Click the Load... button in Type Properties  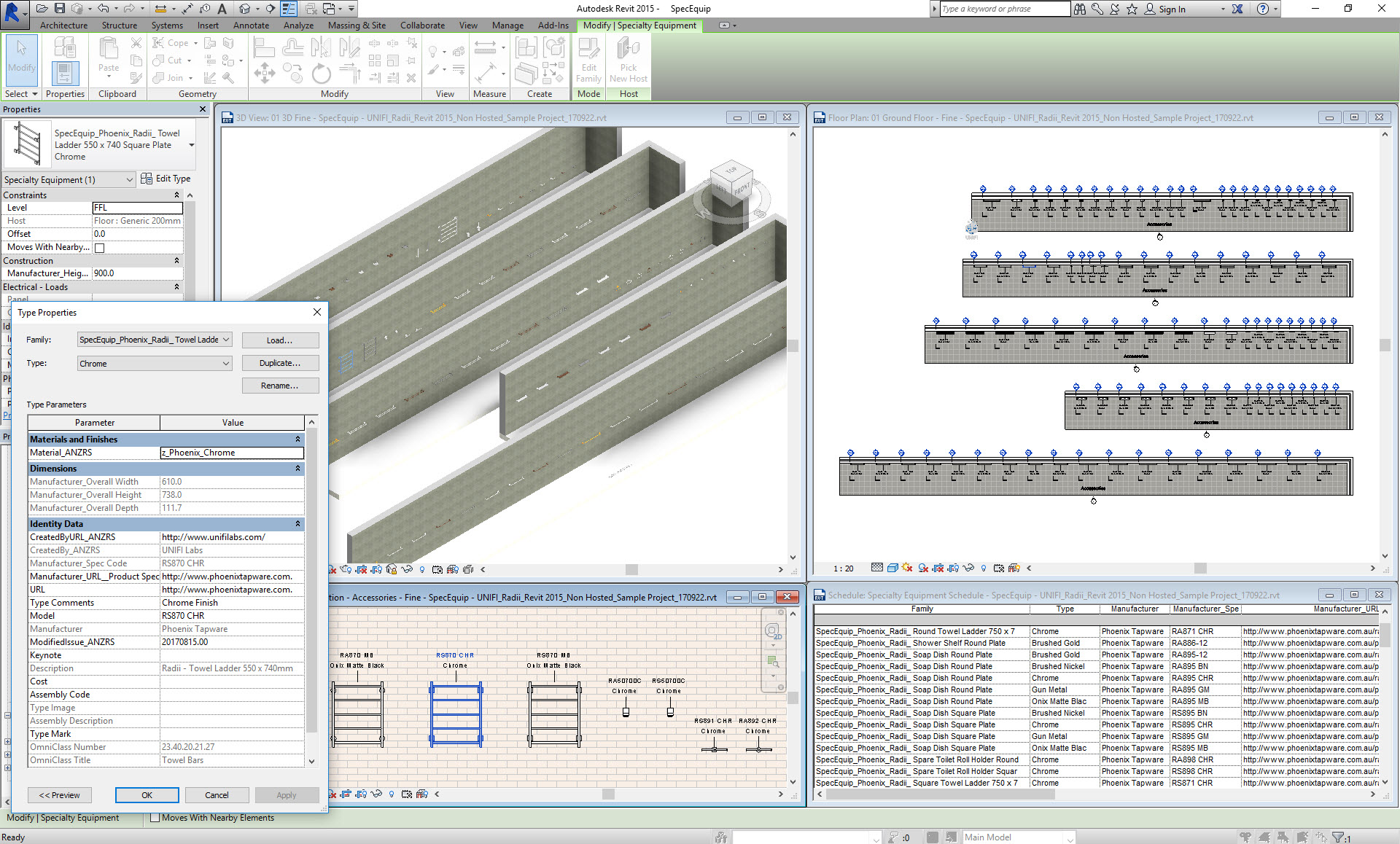point(280,340)
